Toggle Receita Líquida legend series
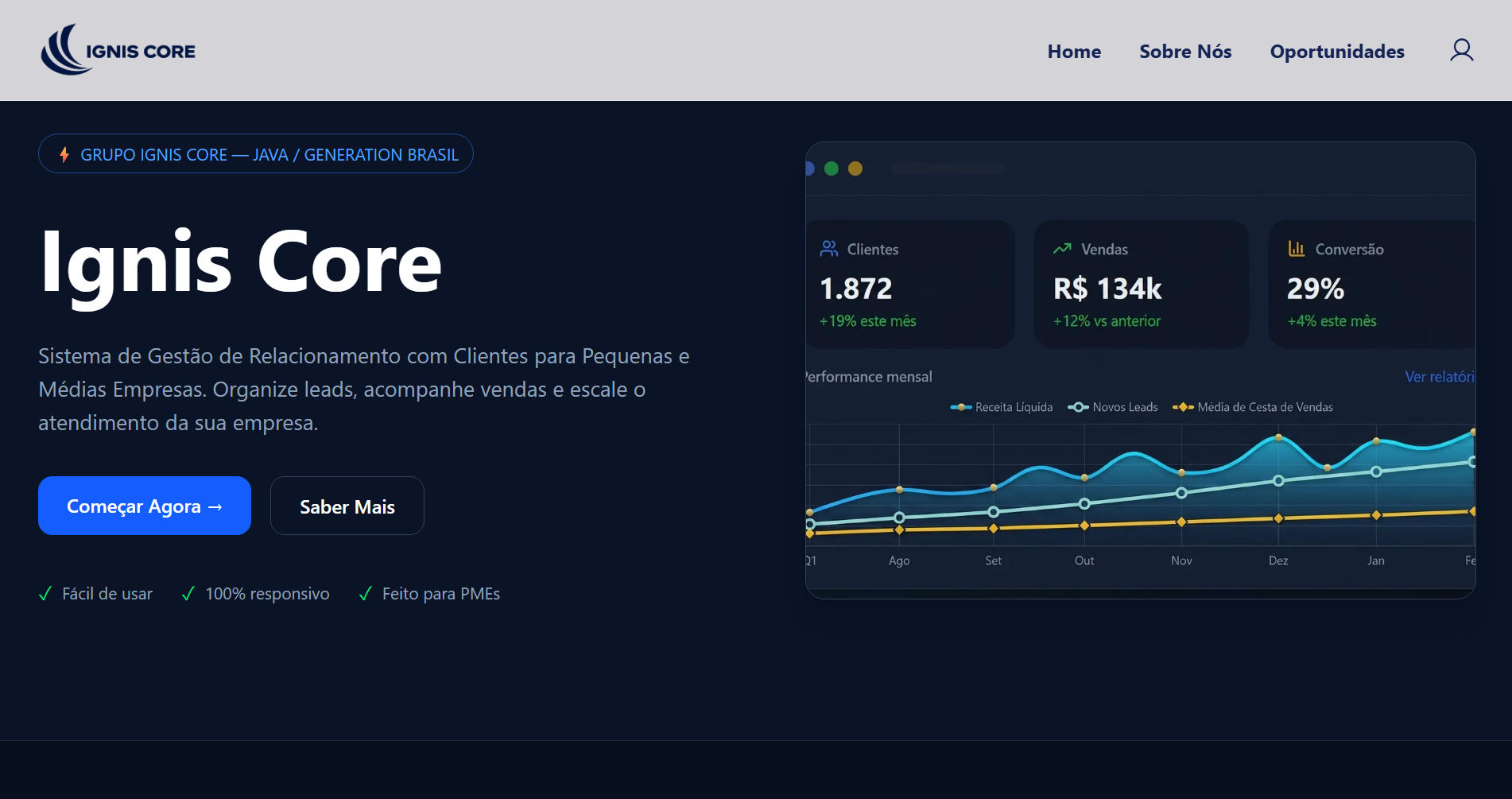1512x799 pixels. coord(1002,407)
